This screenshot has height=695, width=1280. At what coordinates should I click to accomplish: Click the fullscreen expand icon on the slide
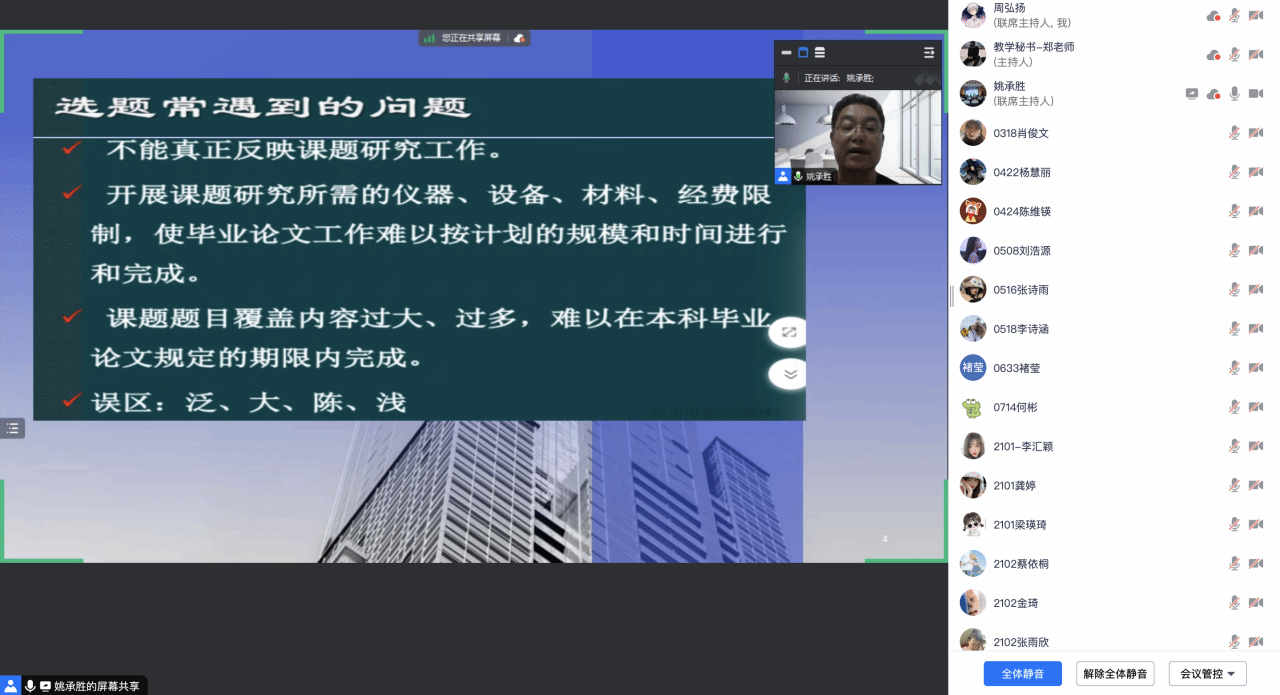click(x=789, y=332)
